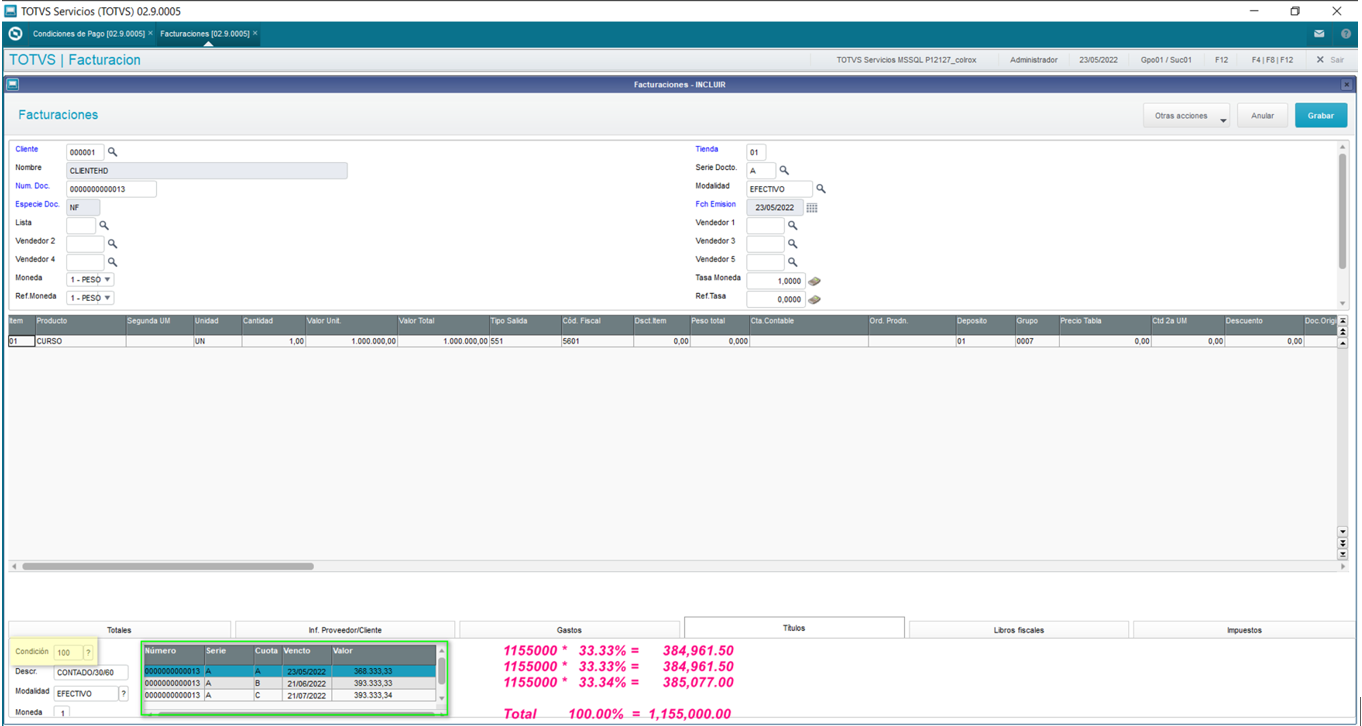Open the Libros fiscales tab
Screen dimensions: 1362x726
pyautogui.click(x=1019, y=630)
